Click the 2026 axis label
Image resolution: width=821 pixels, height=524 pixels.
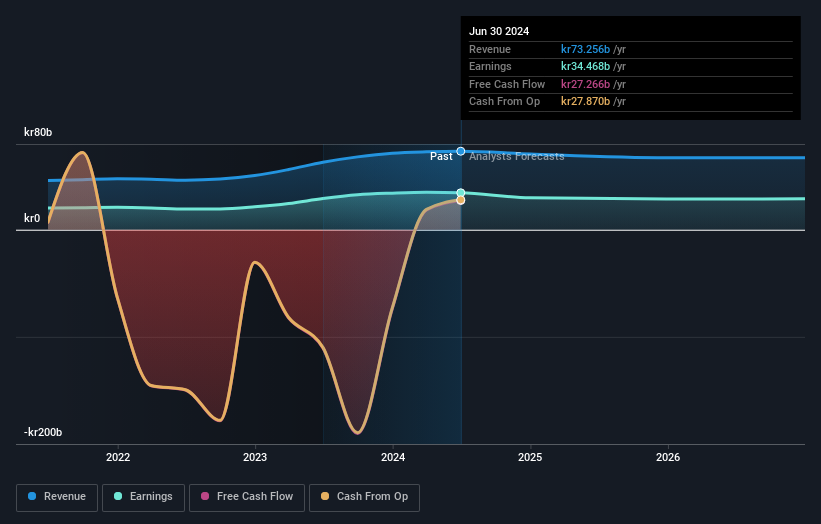[x=668, y=457]
